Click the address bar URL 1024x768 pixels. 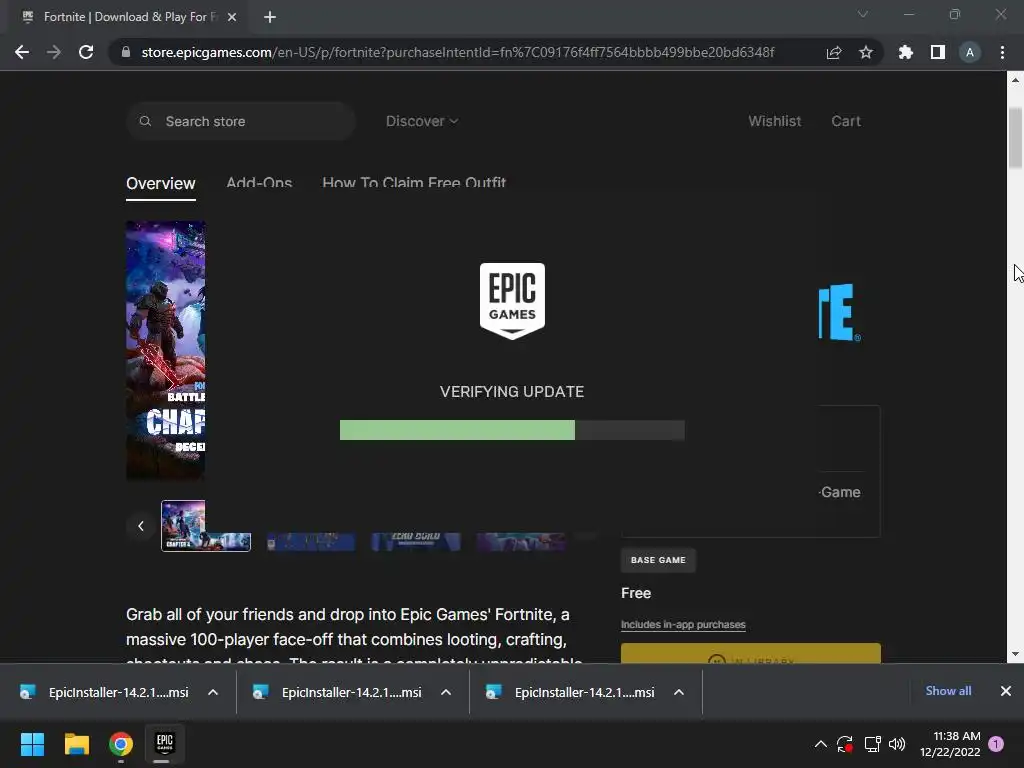pyautogui.click(x=457, y=52)
